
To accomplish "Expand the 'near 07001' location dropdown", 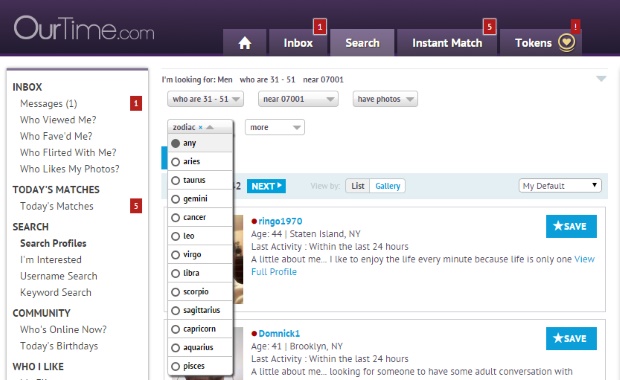I will pos(298,99).
